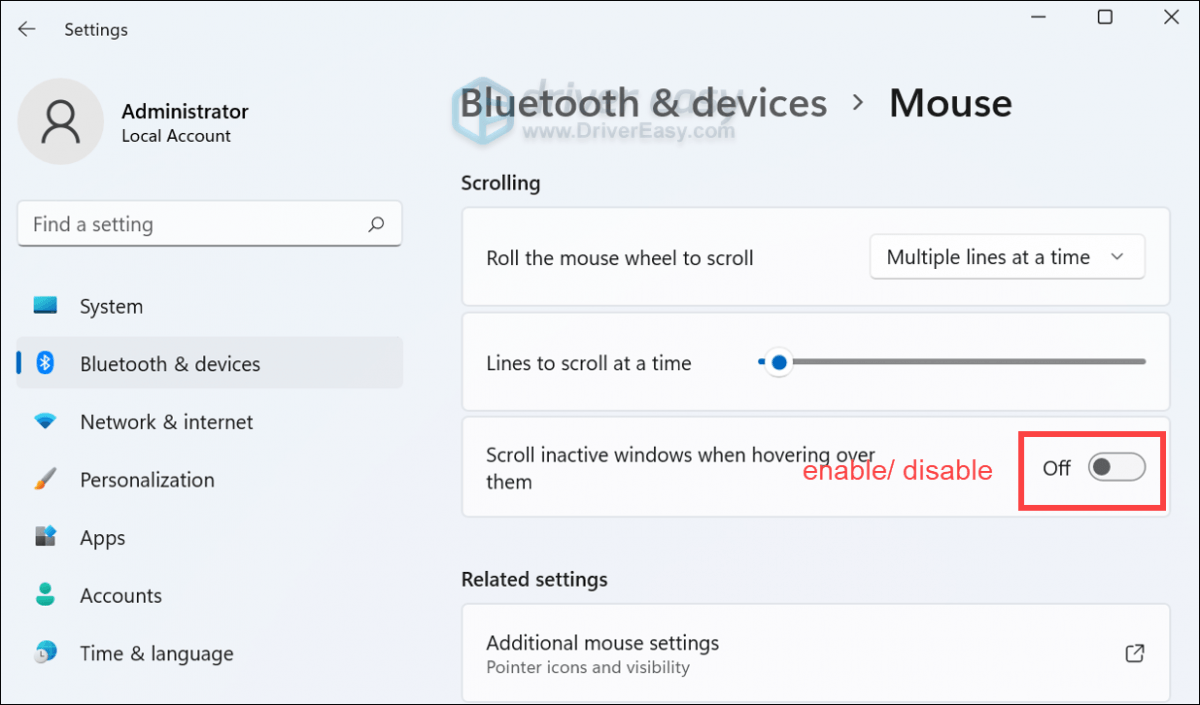Image resolution: width=1200 pixels, height=705 pixels.
Task: Click the Accounts icon
Action: coord(45,595)
